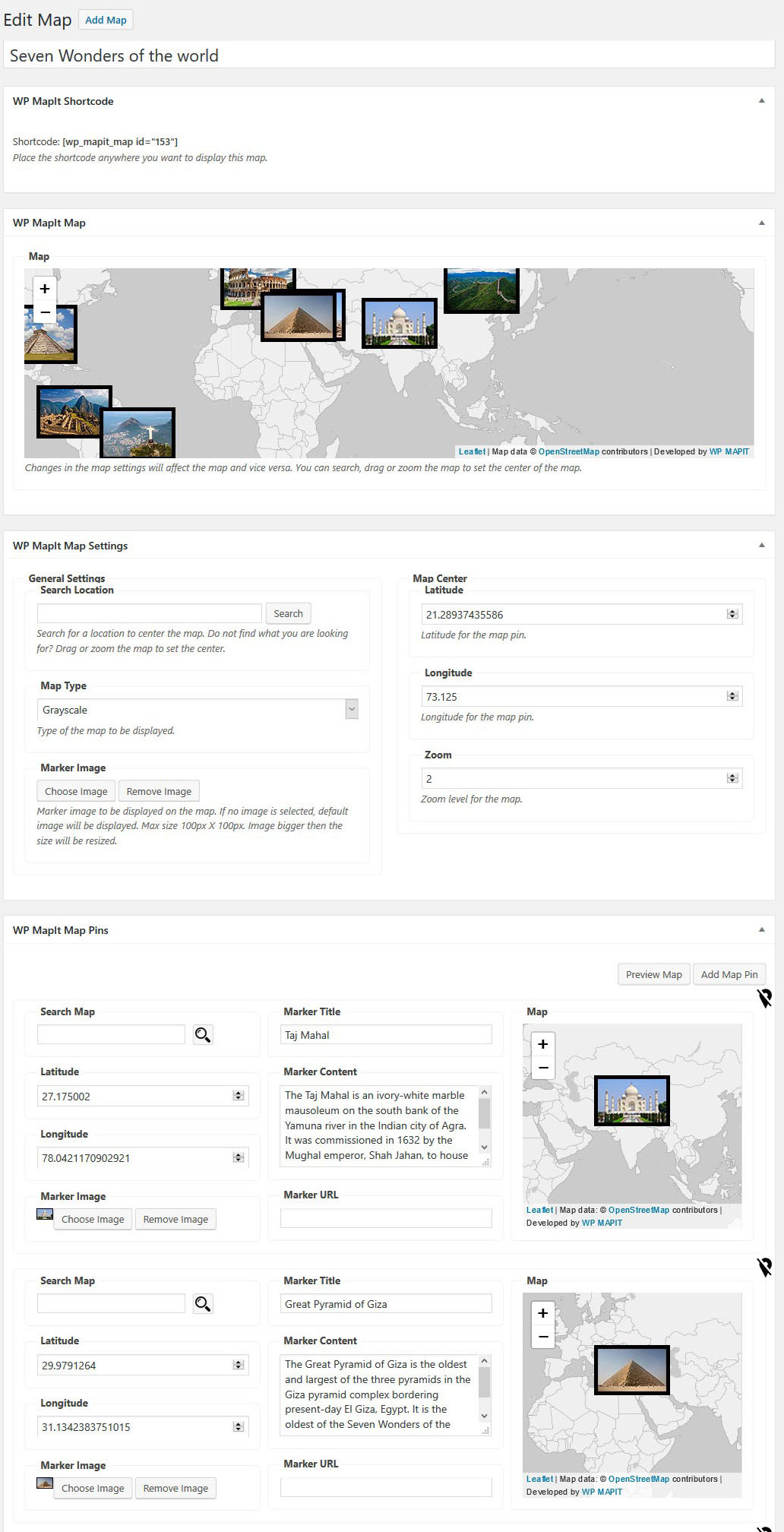Viewport: 784px width, 1532px height.
Task: Remove the Taj Mahal pin via icon
Action: click(765, 998)
